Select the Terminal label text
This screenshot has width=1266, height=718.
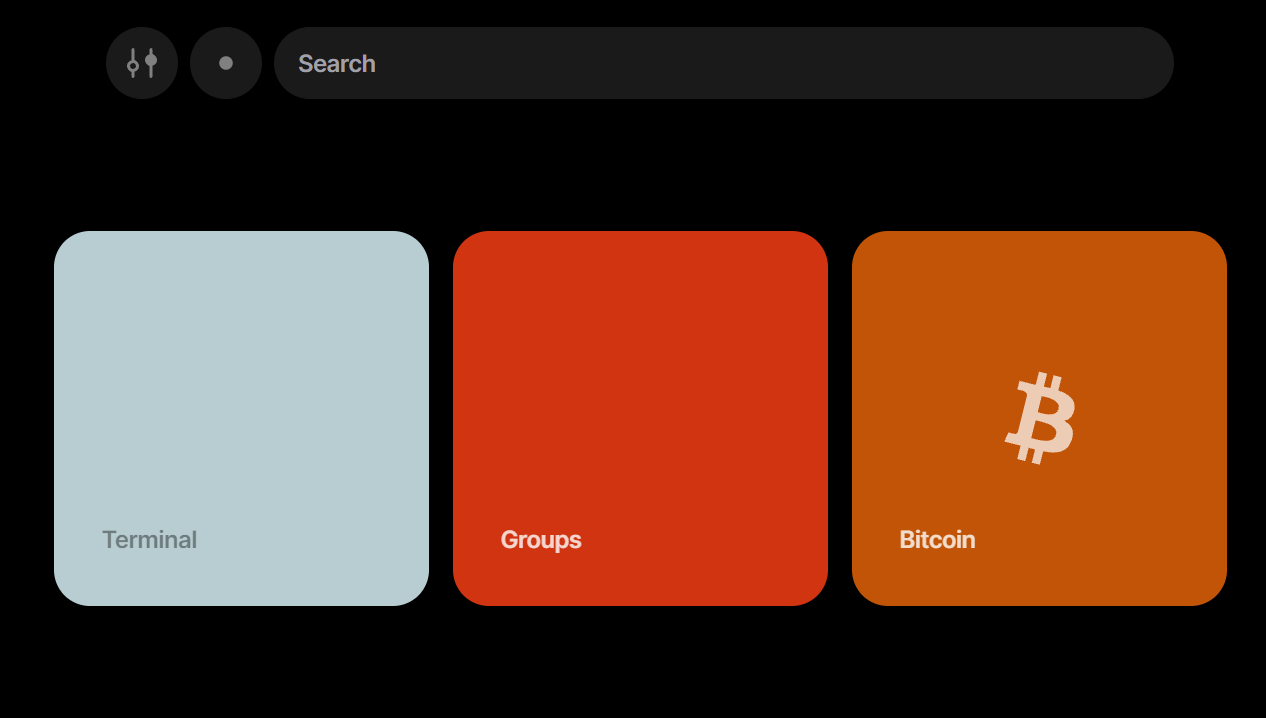pyautogui.click(x=149, y=539)
